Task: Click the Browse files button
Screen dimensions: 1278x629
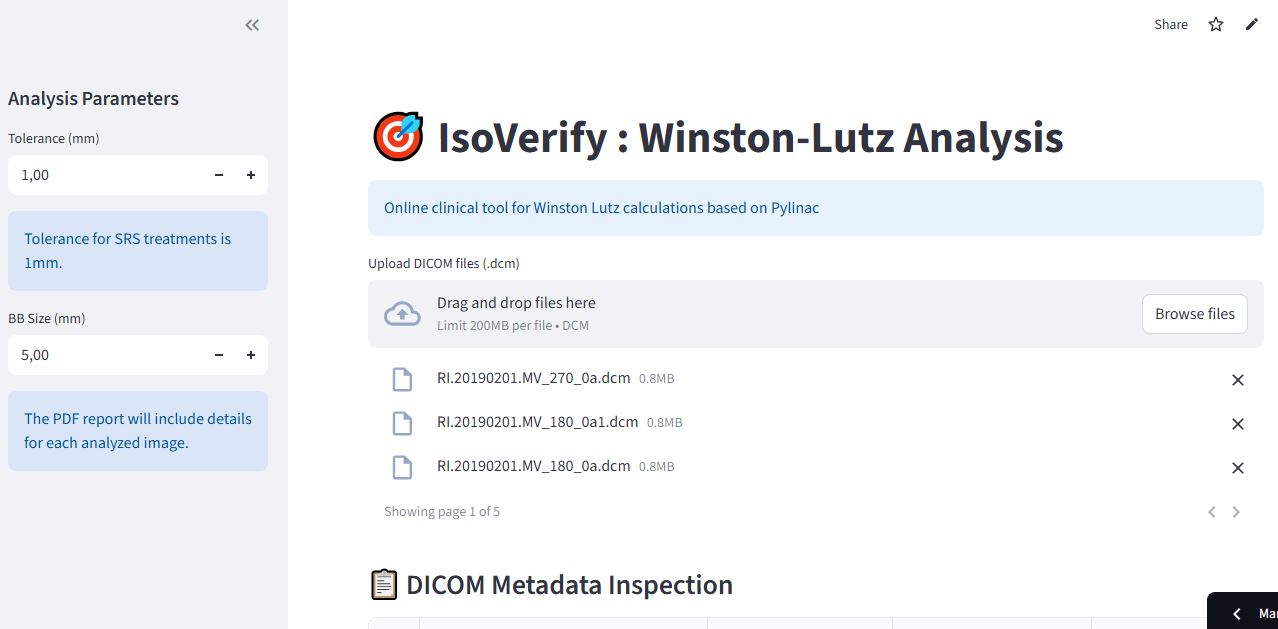Action: (x=1194, y=314)
